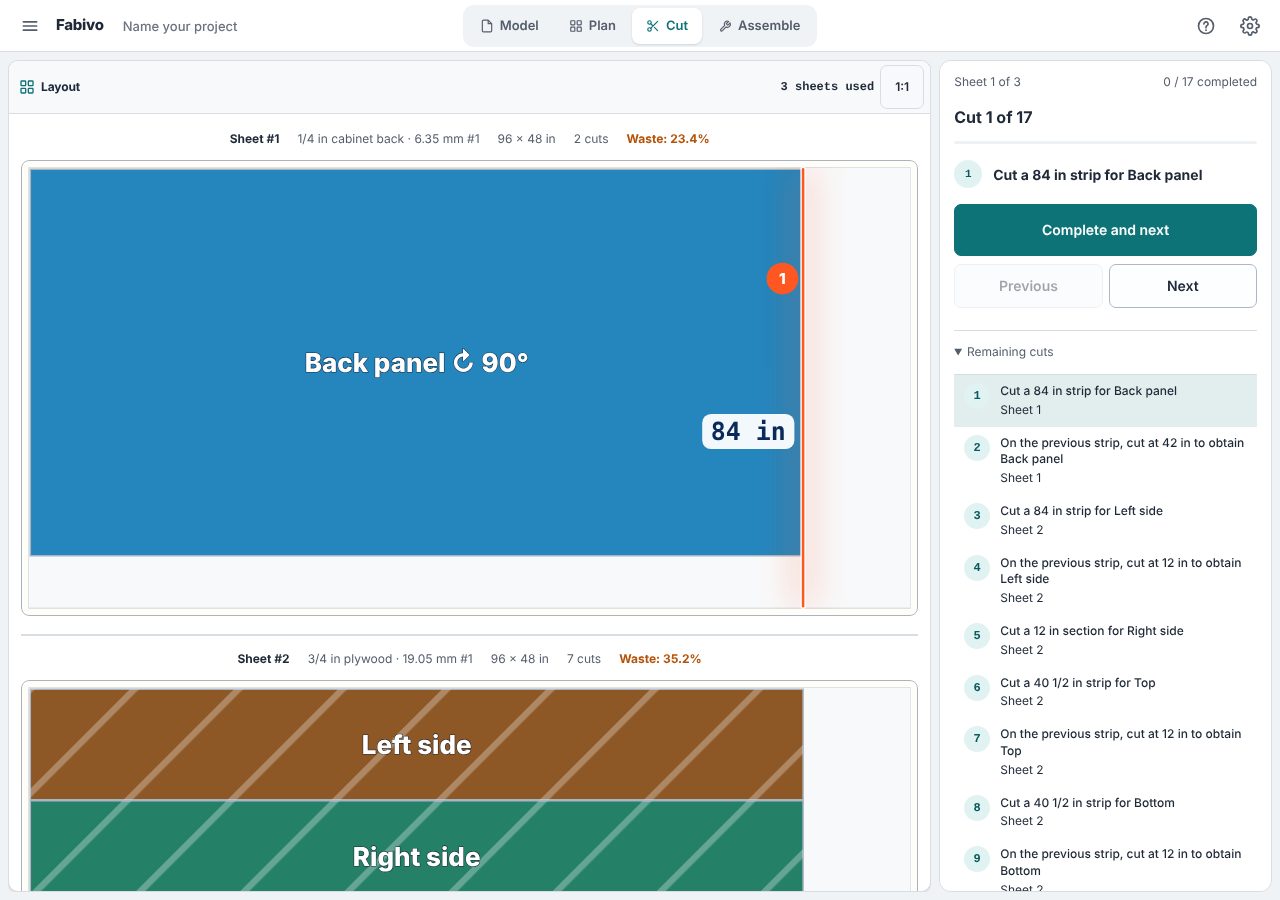
Task: Click the Waste: 23.4% text
Action: pyautogui.click(x=668, y=139)
